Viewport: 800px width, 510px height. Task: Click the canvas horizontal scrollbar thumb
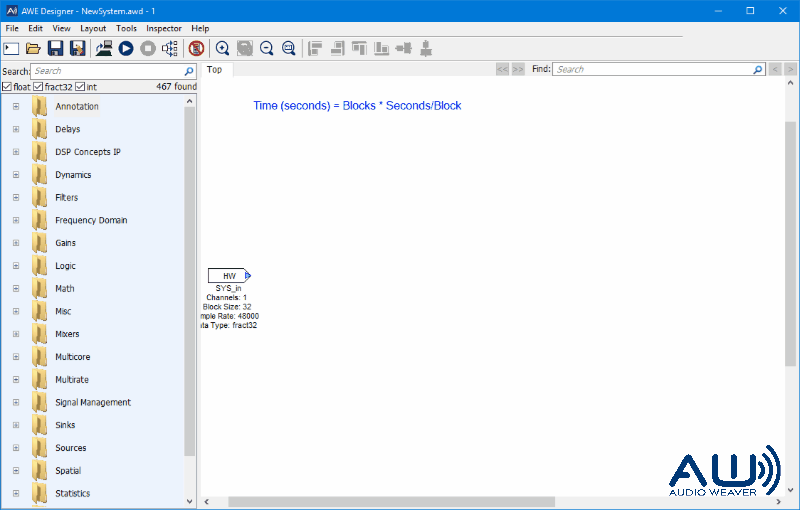(391, 502)
